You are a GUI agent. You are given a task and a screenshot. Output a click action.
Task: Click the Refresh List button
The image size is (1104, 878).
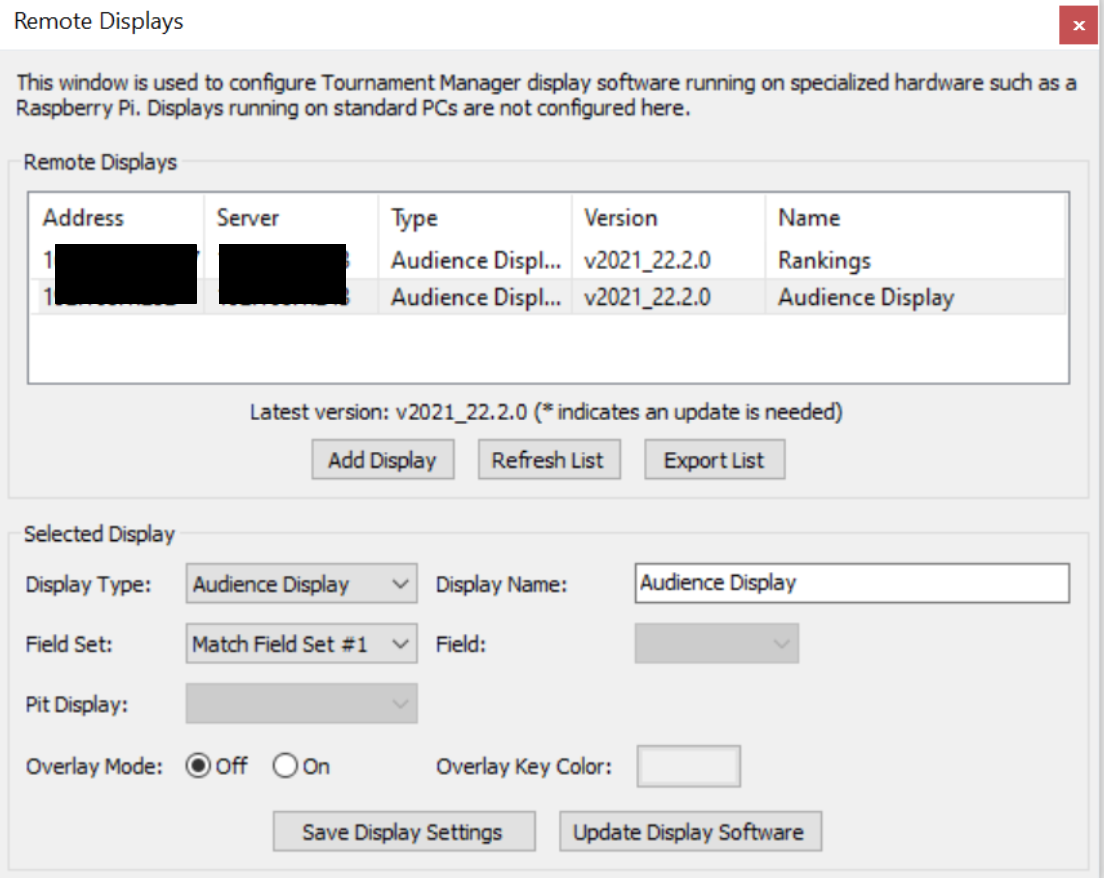[549, 459]
